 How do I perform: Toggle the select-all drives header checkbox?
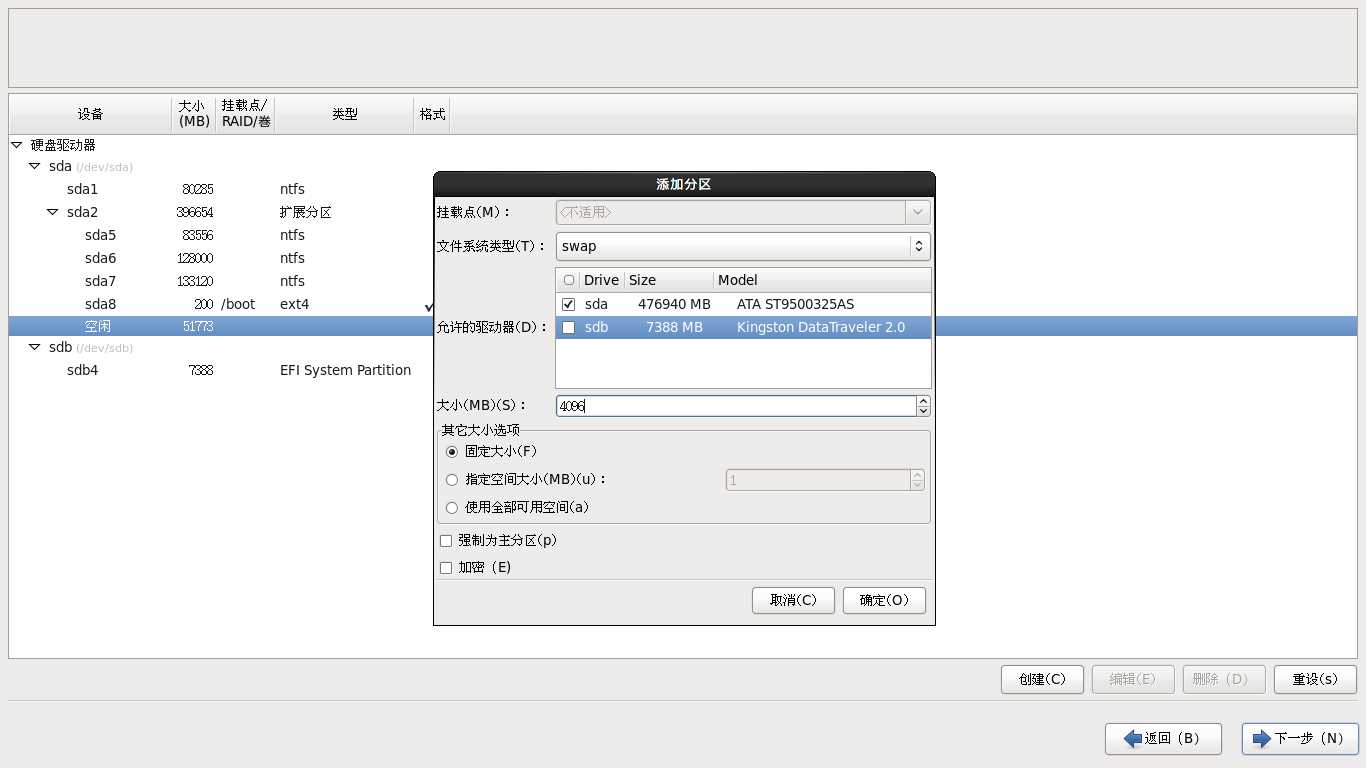[569, 280]
